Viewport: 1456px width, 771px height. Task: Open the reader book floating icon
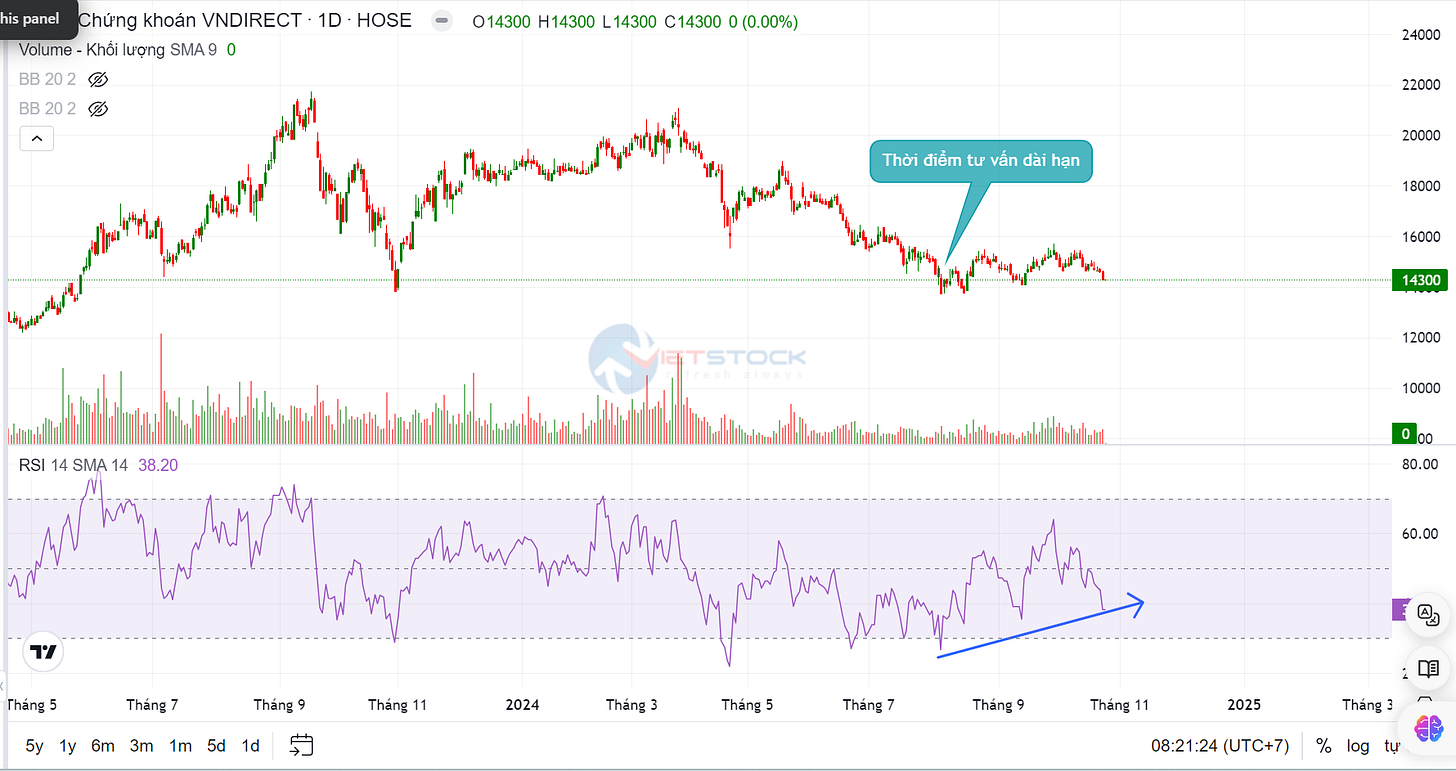point(1428,668)
